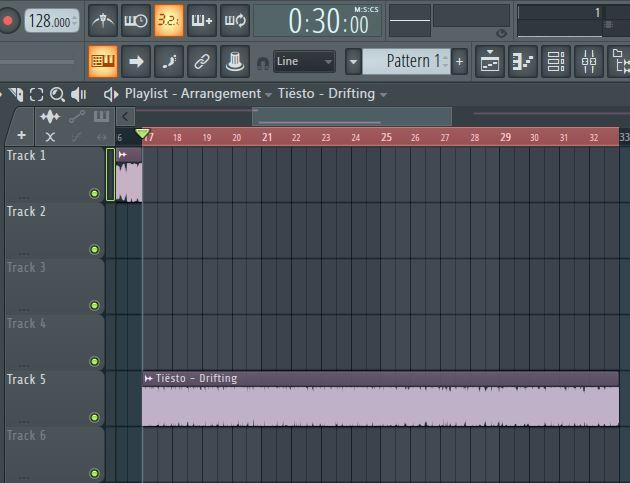
Task: Add a new pattern with plus button
Action: pyautogui.click(x=459, y=61)
